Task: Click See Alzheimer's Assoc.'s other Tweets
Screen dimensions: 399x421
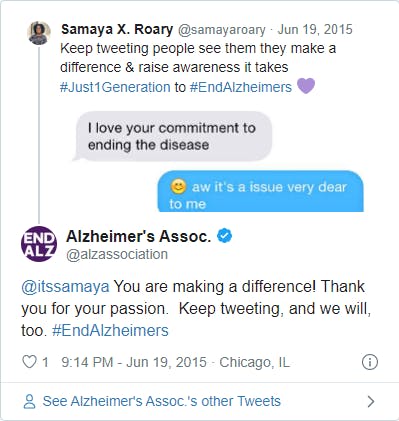Action: click(x=162, y=401)
